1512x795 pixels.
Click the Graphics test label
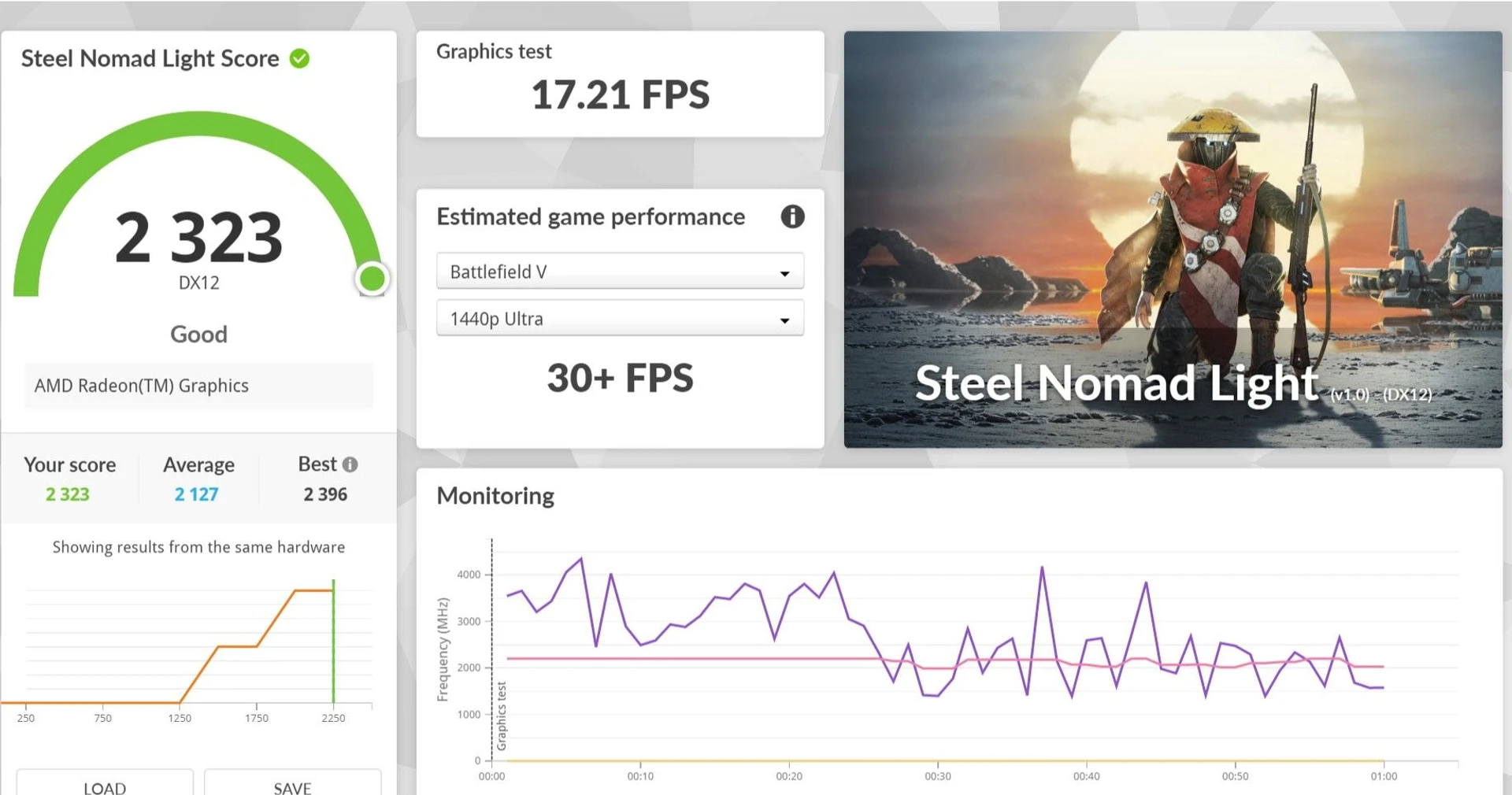point(494,52)
